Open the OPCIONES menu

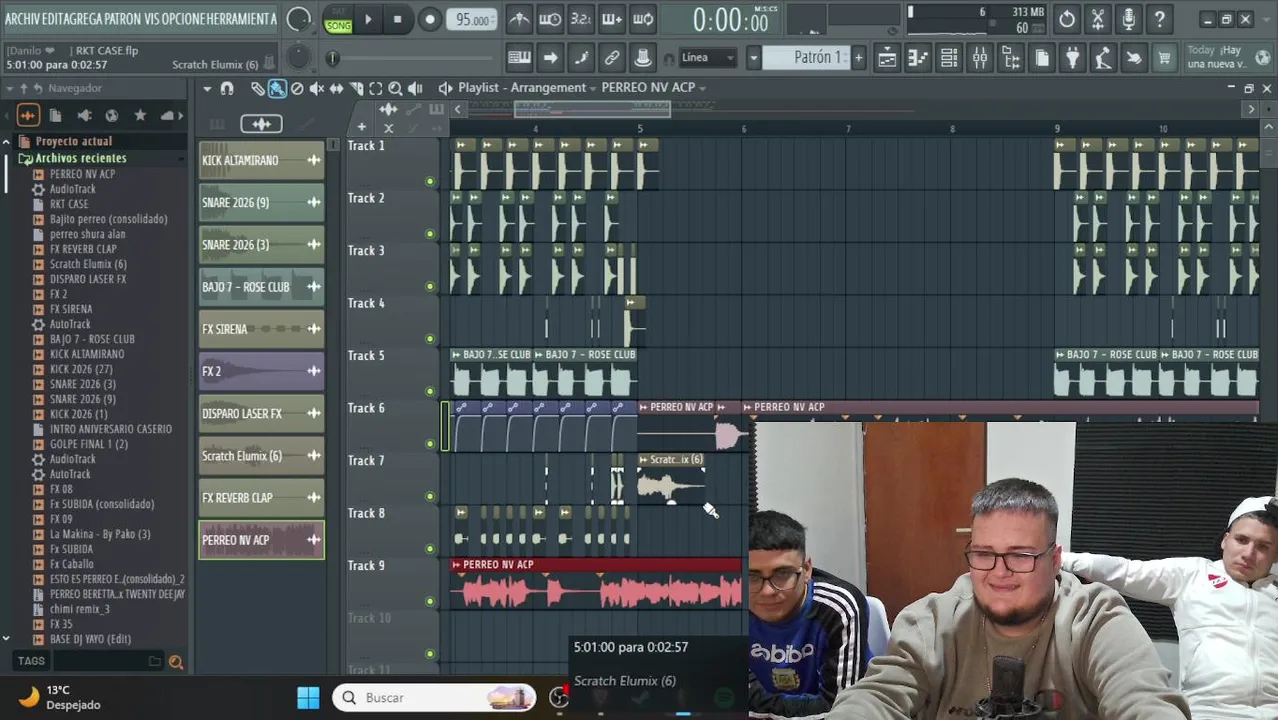click(x=183, y=19)
